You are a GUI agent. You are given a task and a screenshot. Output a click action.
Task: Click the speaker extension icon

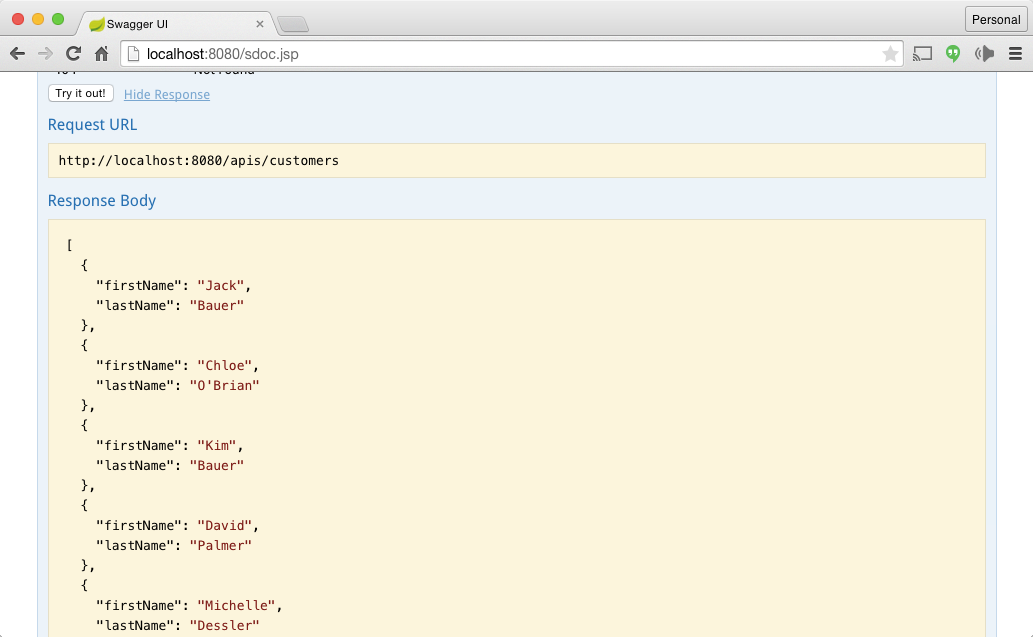pyautogui.click(x=984, y=54)
